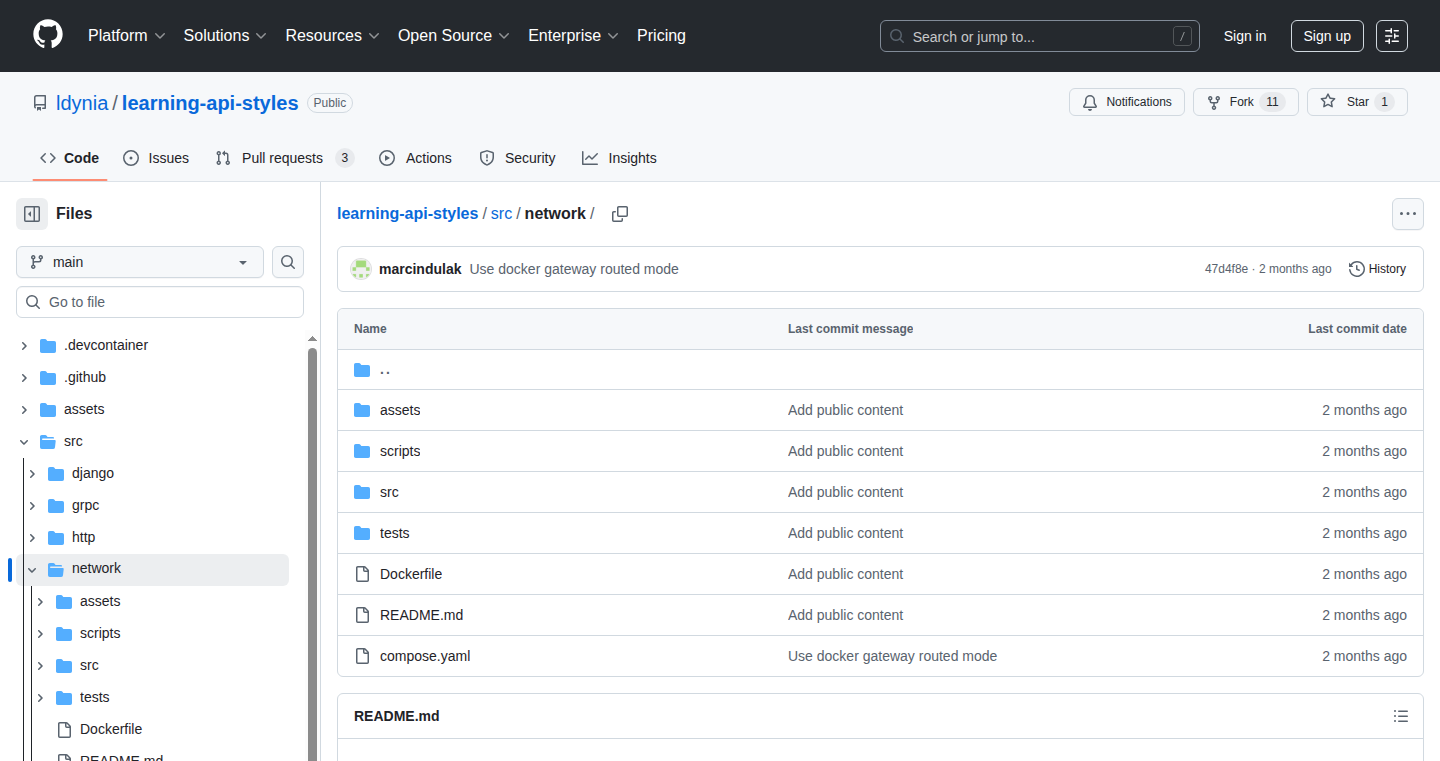Click the src folder icon in file table

[362, 492]
